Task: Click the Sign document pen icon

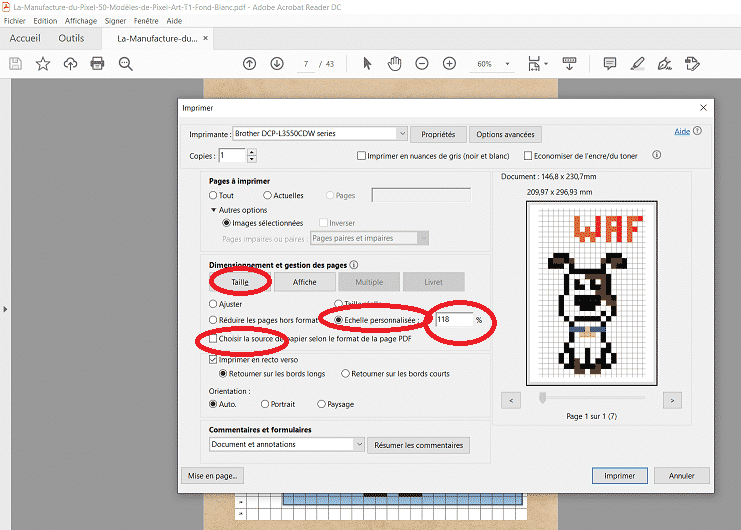Action: (665, 64)
